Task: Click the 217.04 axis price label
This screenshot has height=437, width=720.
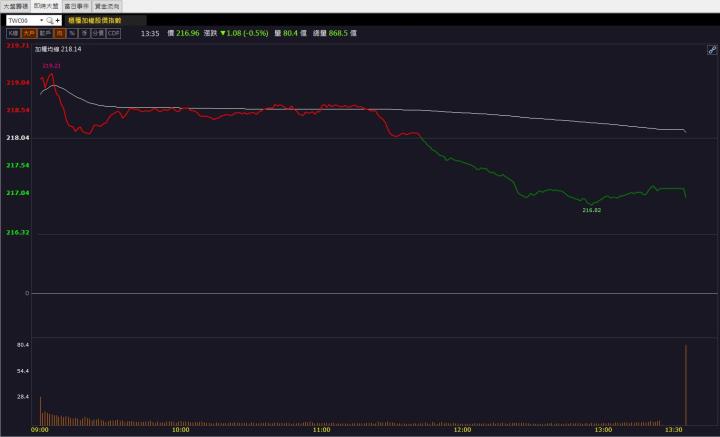Action: [x=17, y=193]
